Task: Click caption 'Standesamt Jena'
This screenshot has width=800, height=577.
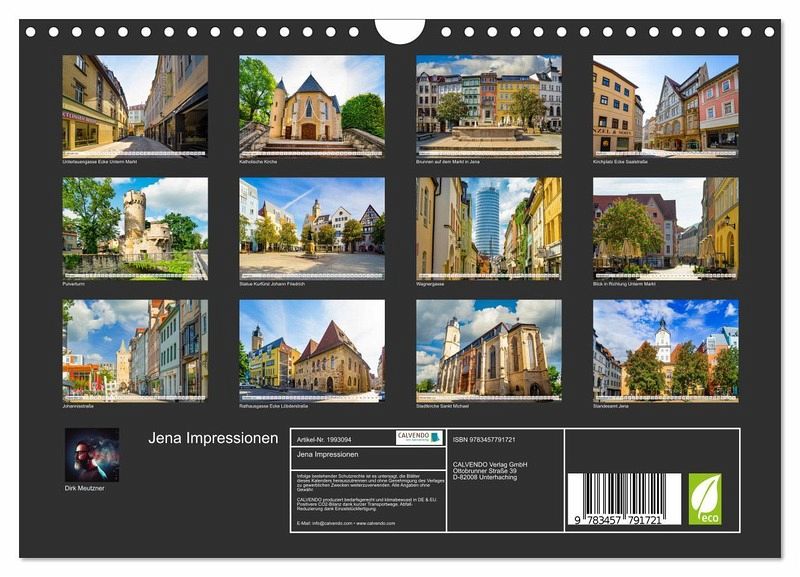Action: pyautogui.click(x=610, y=406)
